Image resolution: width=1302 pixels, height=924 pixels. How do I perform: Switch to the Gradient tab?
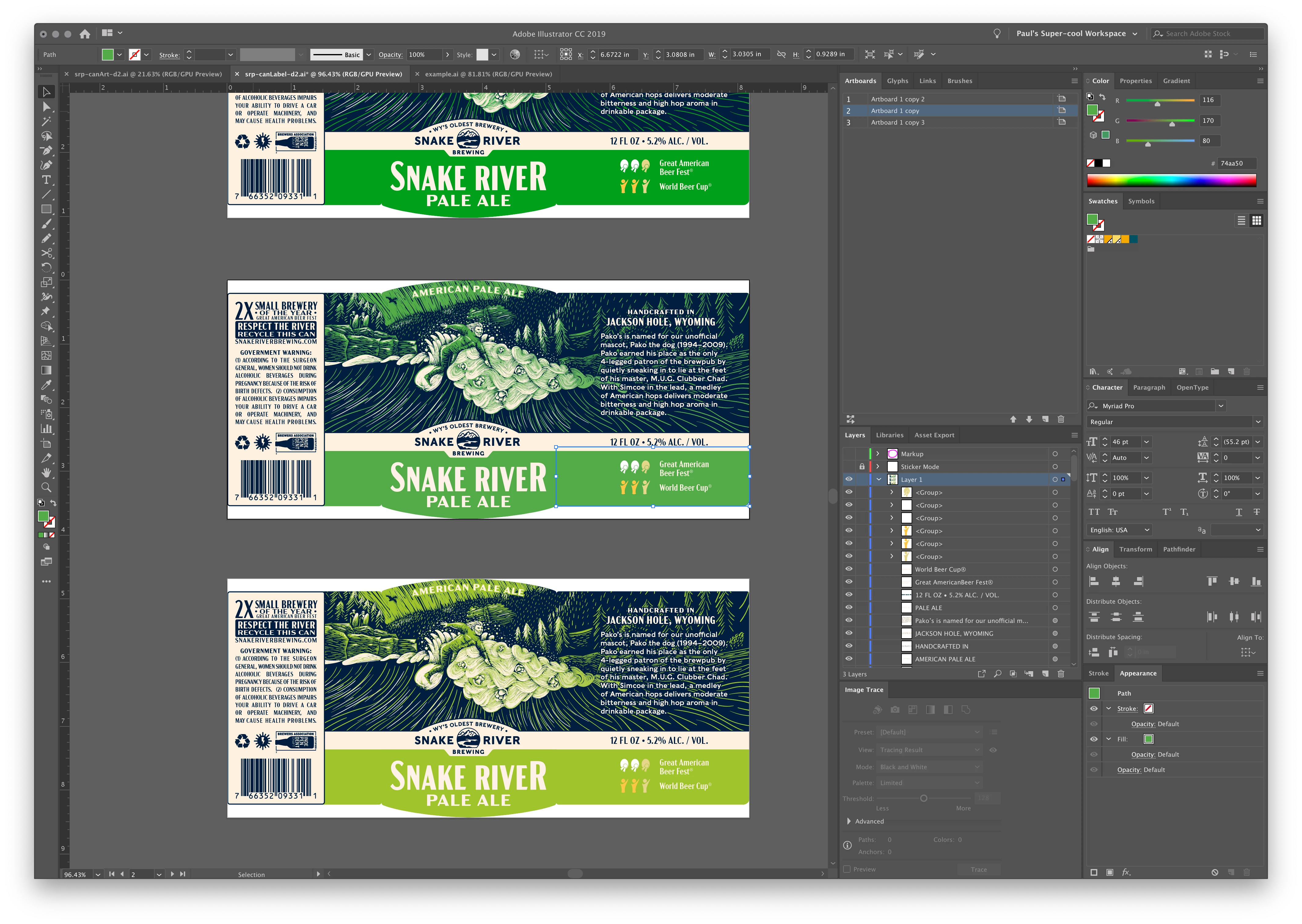[x=1176, y=81]
